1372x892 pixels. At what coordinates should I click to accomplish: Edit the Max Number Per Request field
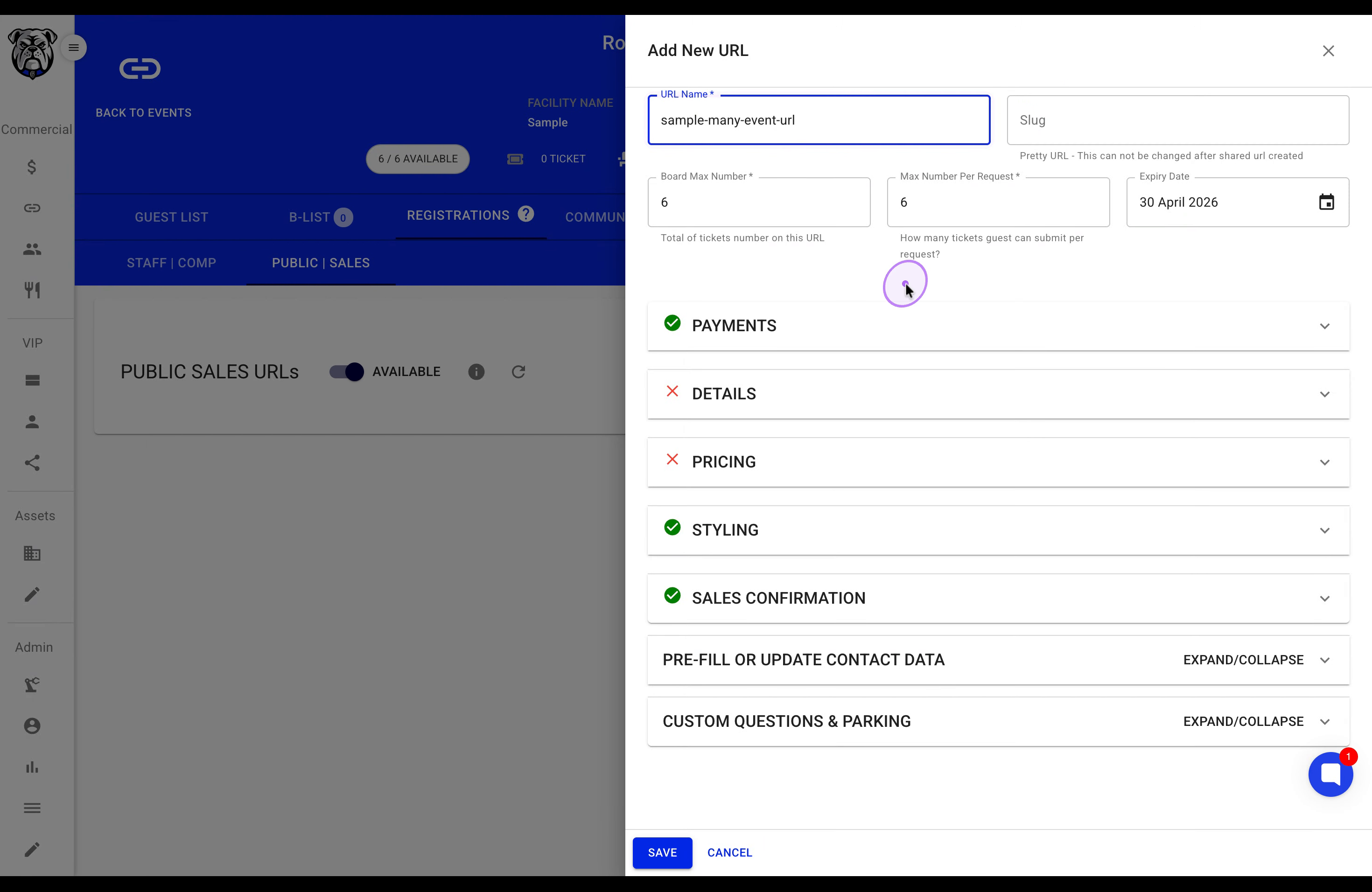998,202
